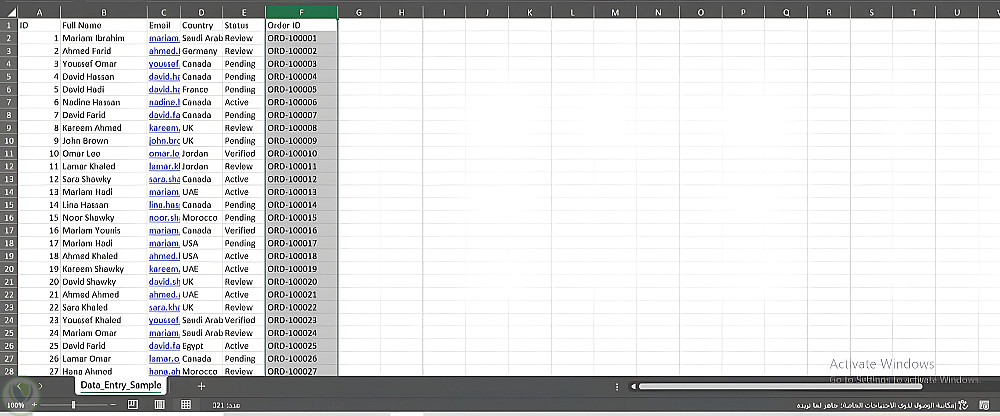
Task: Select column S header
Action: 871,12
